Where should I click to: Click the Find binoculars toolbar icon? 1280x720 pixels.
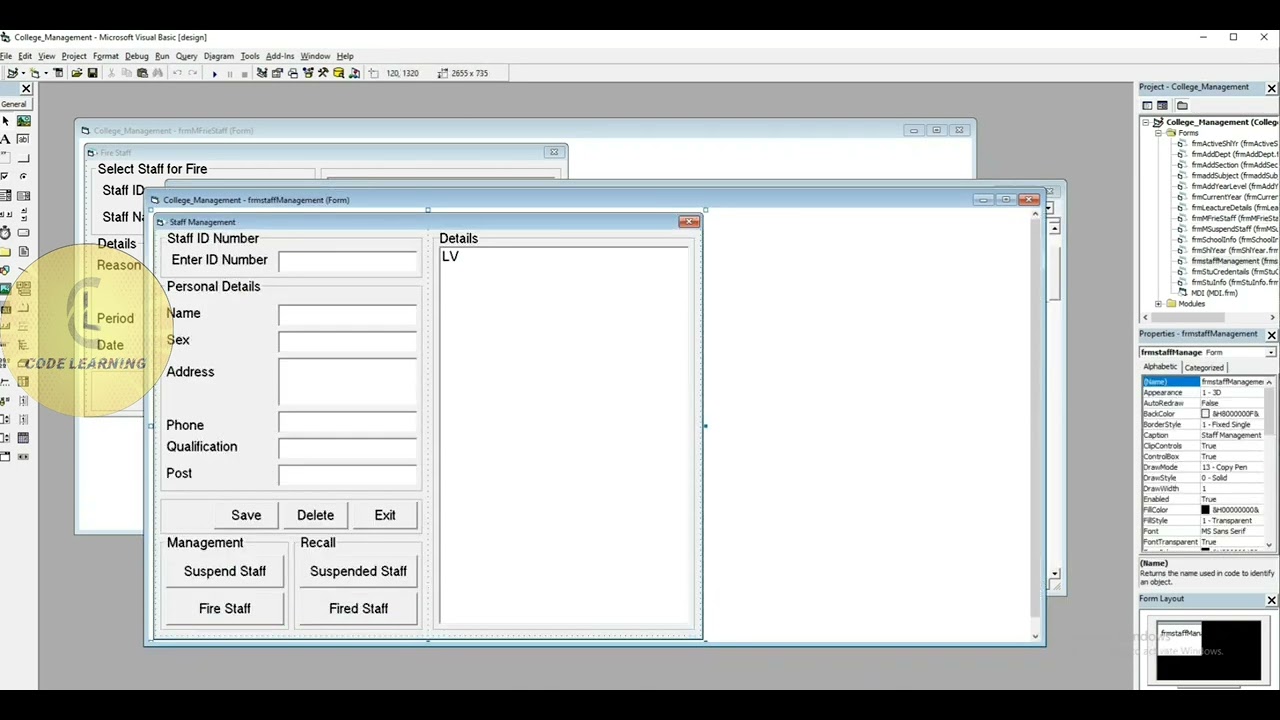click(x=157, y=73)
